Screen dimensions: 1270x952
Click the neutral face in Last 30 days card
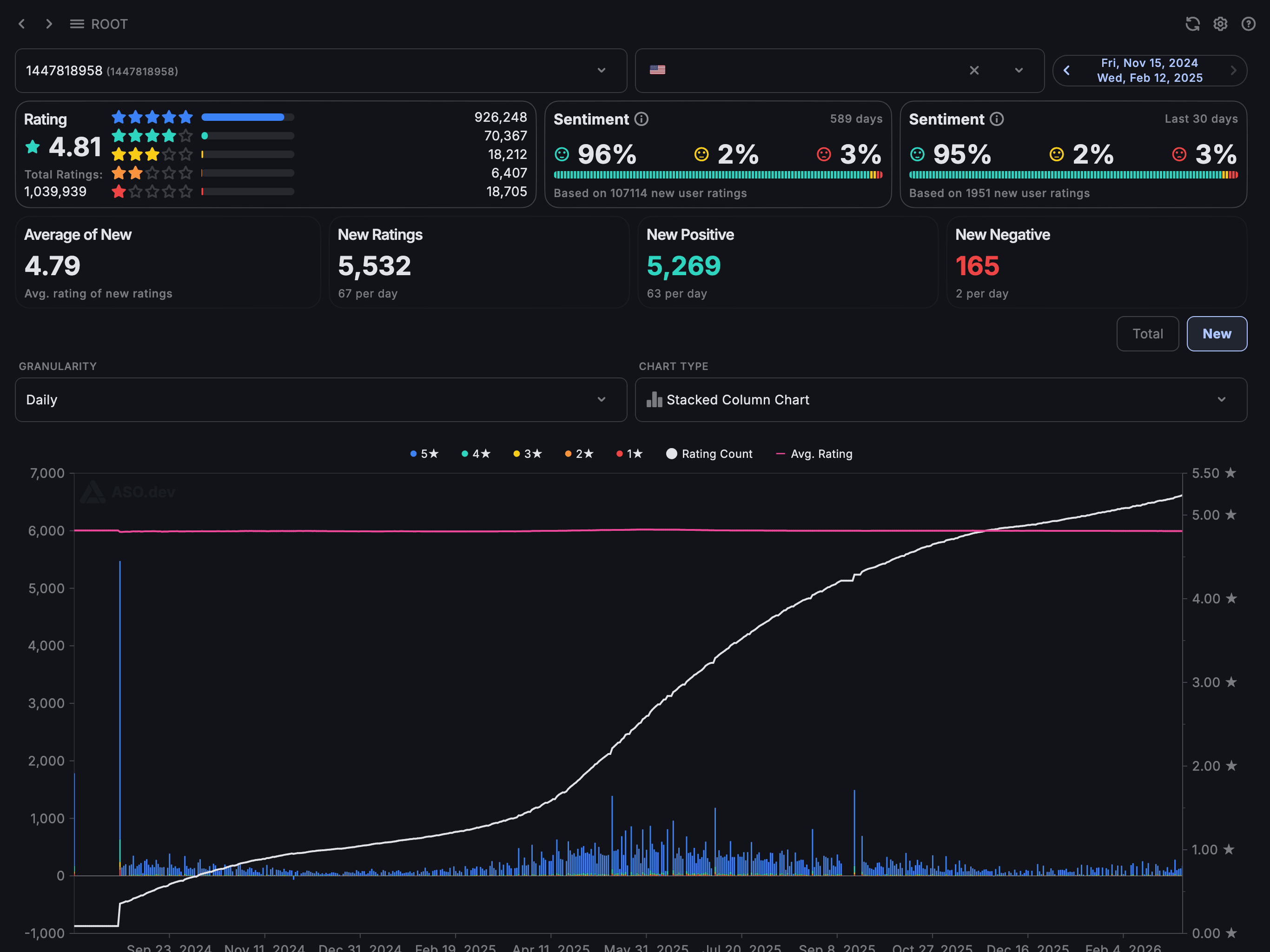pyautogui.click(x=1057, y=154)
